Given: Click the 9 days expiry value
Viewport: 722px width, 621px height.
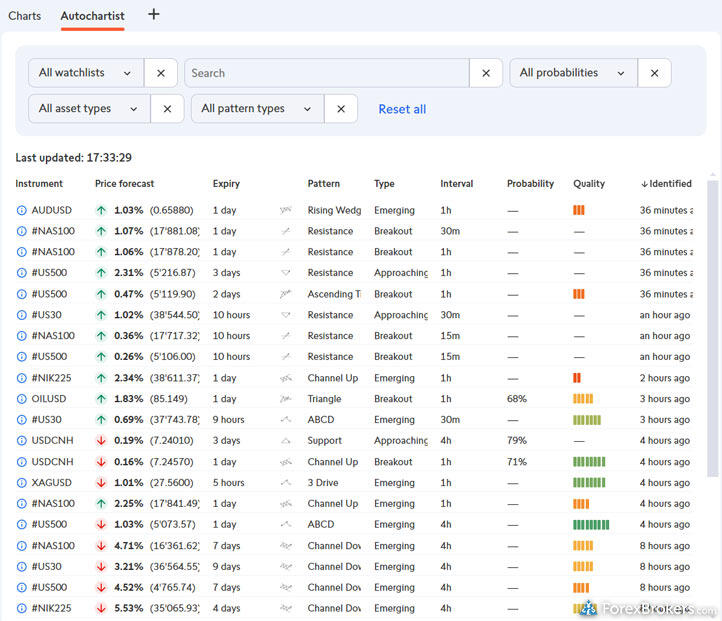Looking at the screenshot, I should click(226, 567).
